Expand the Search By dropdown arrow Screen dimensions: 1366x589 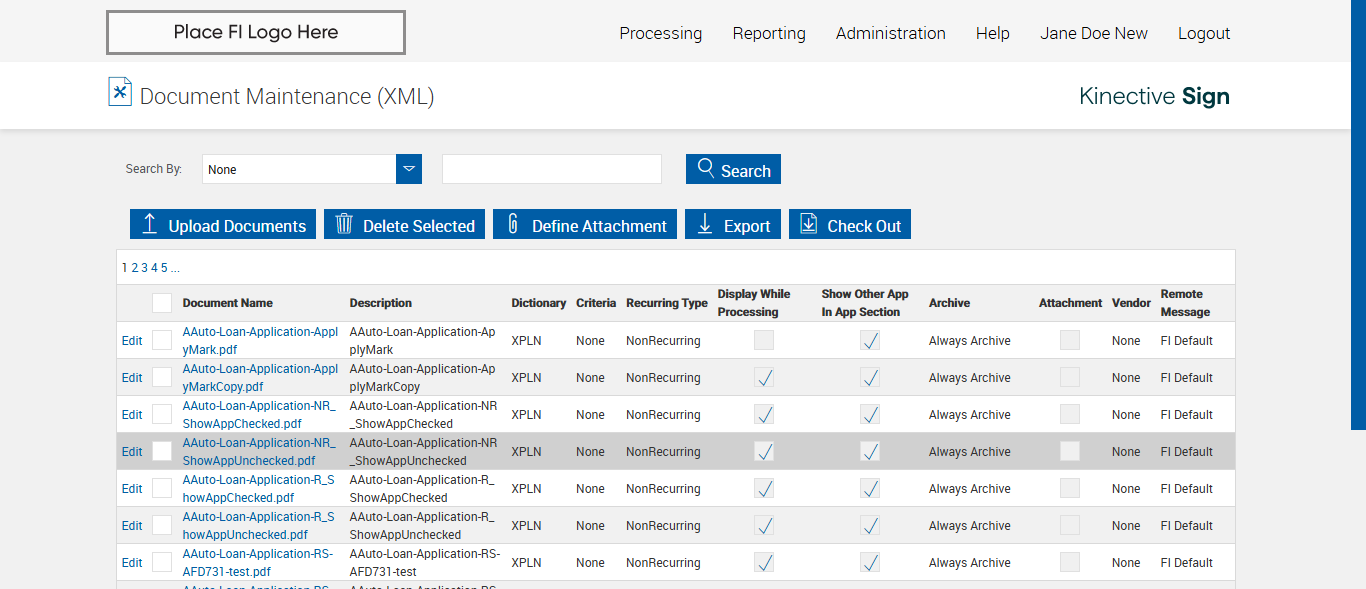click(409, 169)
